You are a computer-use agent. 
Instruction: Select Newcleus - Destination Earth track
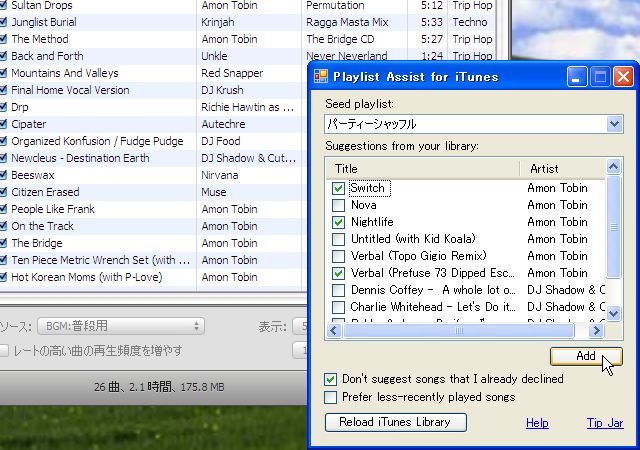pyautogui.click(x=80, y=158)
